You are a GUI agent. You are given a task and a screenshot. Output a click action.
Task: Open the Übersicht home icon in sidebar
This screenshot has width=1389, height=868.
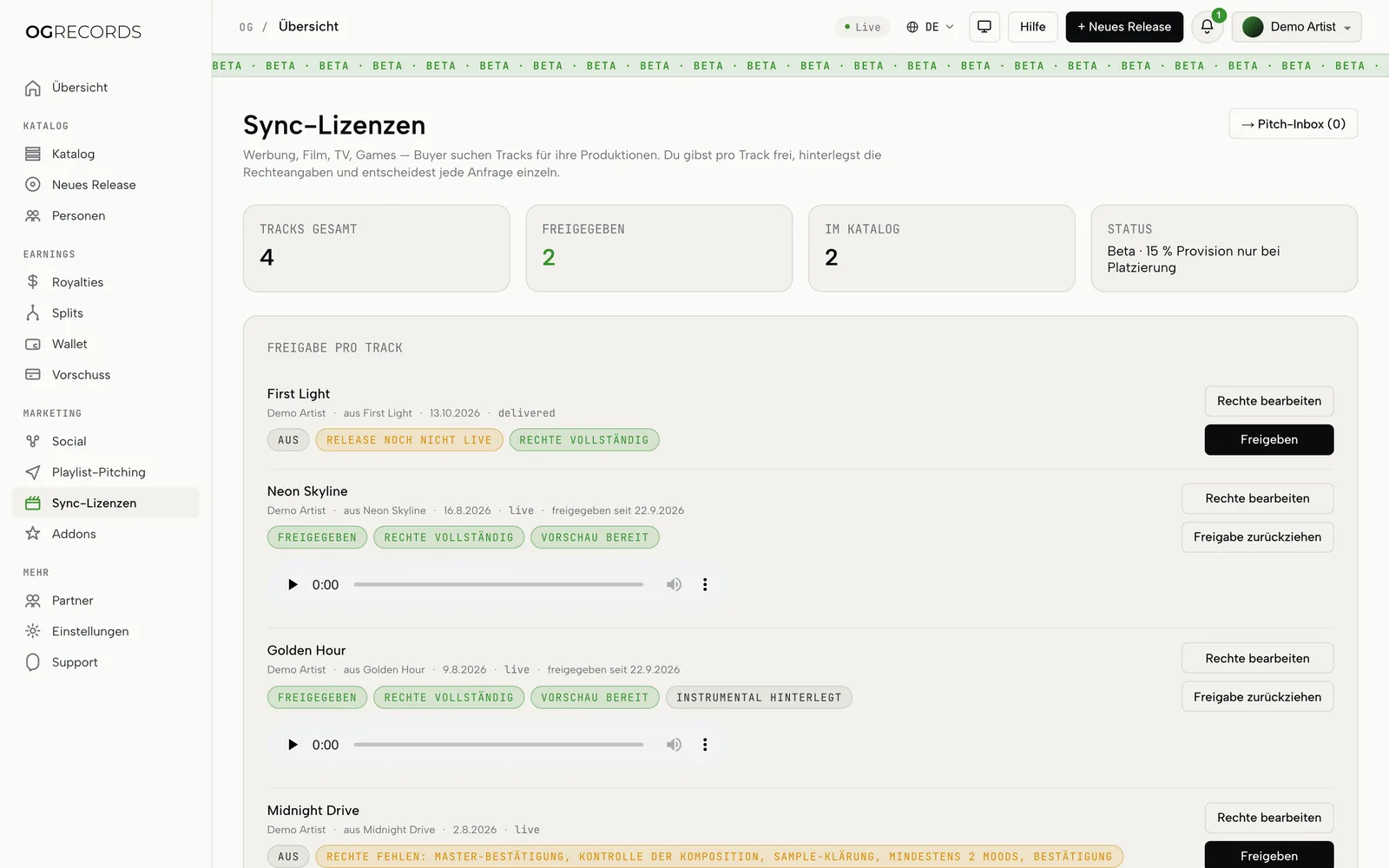click(33, 88)
